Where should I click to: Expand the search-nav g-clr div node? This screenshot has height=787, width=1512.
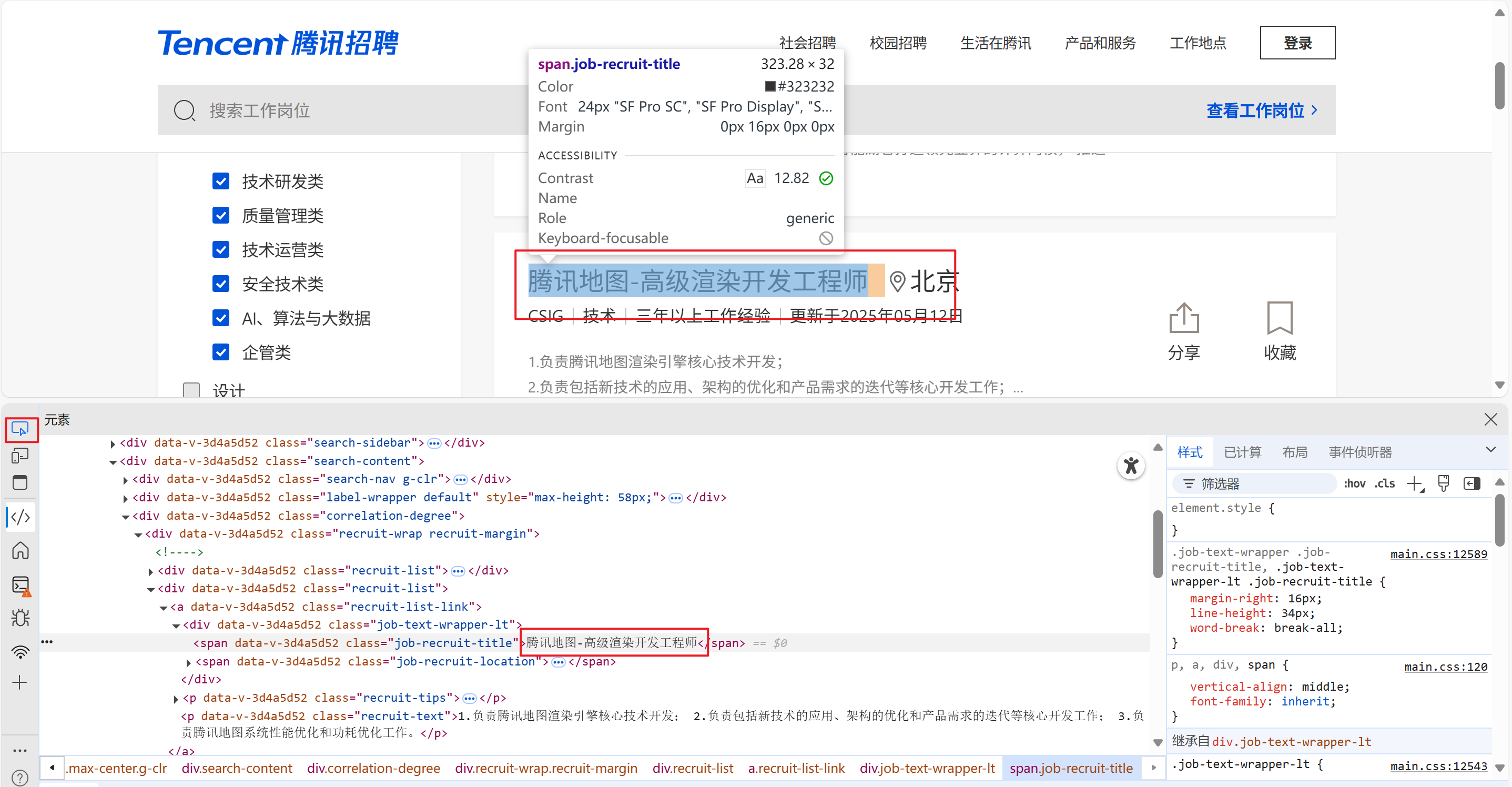tap(125, 480)
